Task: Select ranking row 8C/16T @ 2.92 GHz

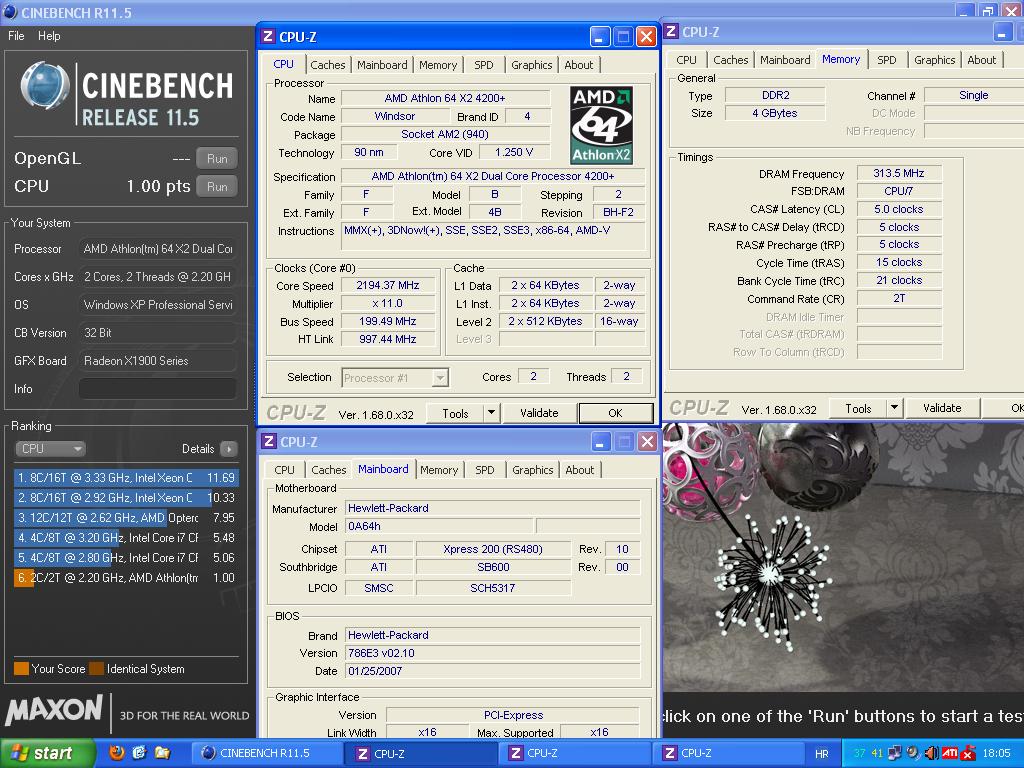Action: pyautogui.click(x=126, y=498)
